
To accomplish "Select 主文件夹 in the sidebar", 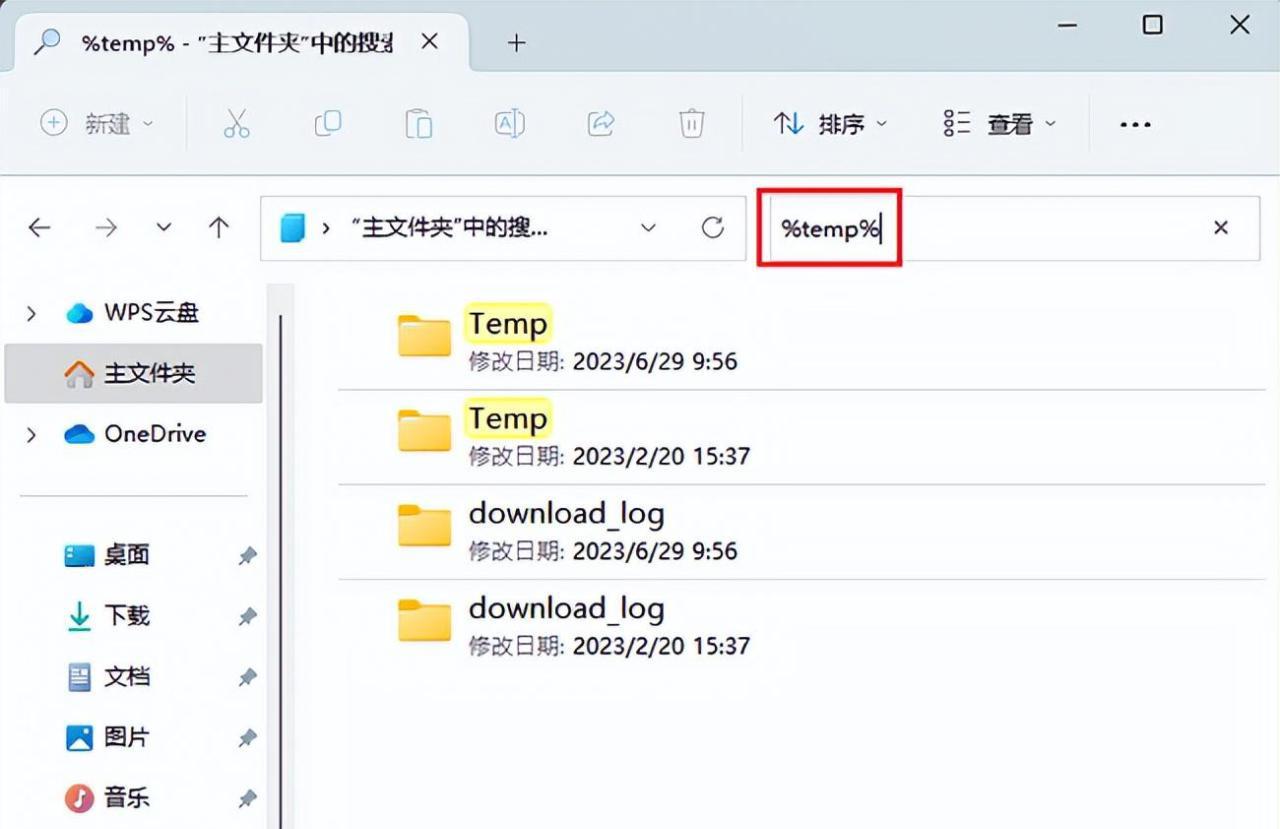I will pyautogui.click(x=134, y=374).
